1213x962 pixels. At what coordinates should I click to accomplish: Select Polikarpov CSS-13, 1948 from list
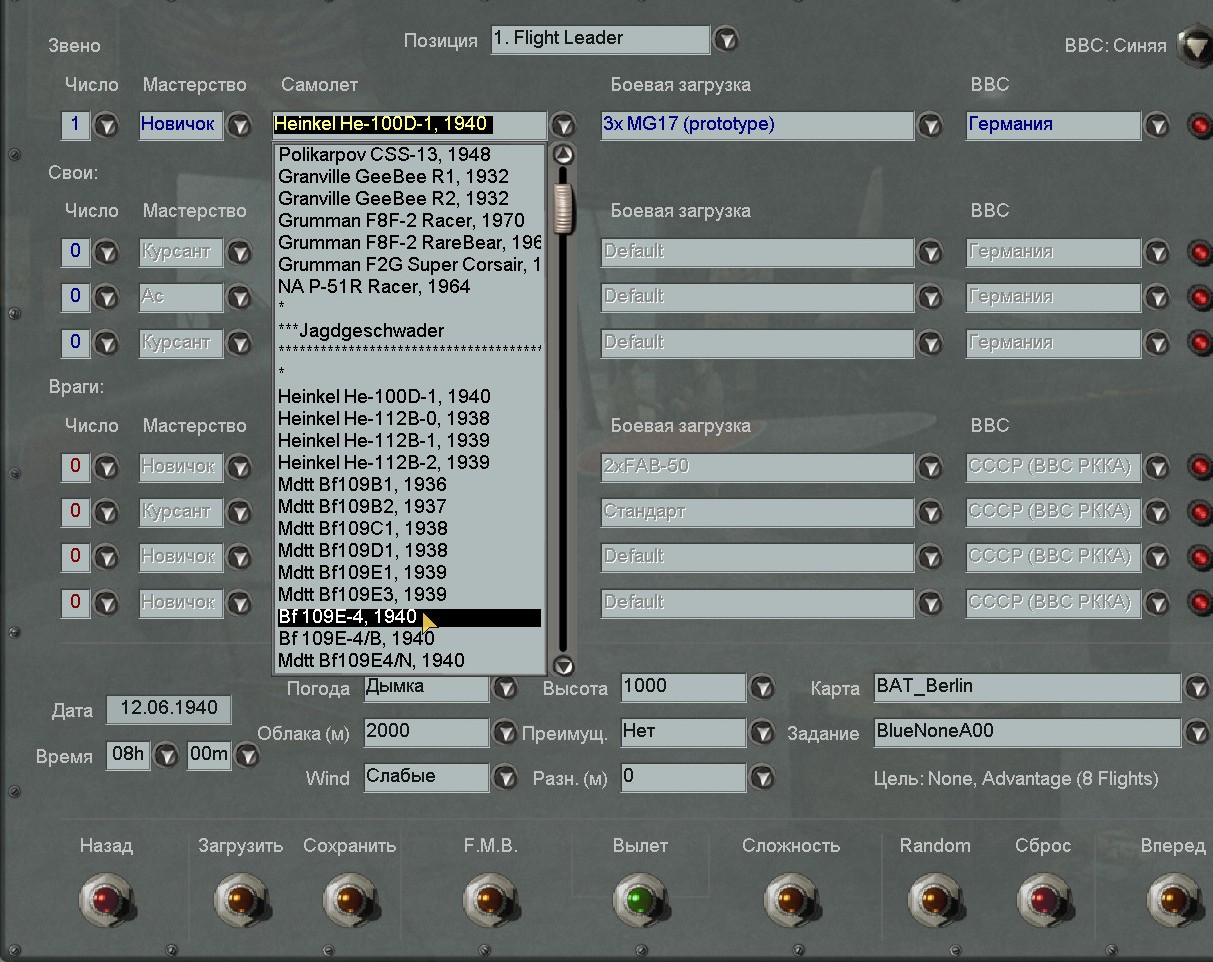409,154
